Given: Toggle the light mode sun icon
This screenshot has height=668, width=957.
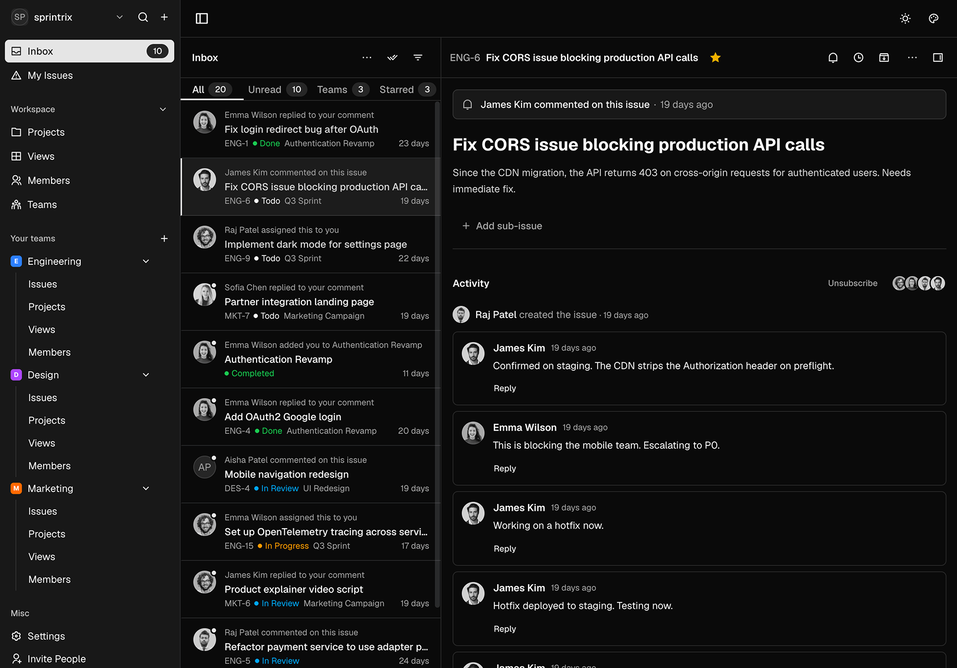Looking at the screenshot, I should coord(905,18).
